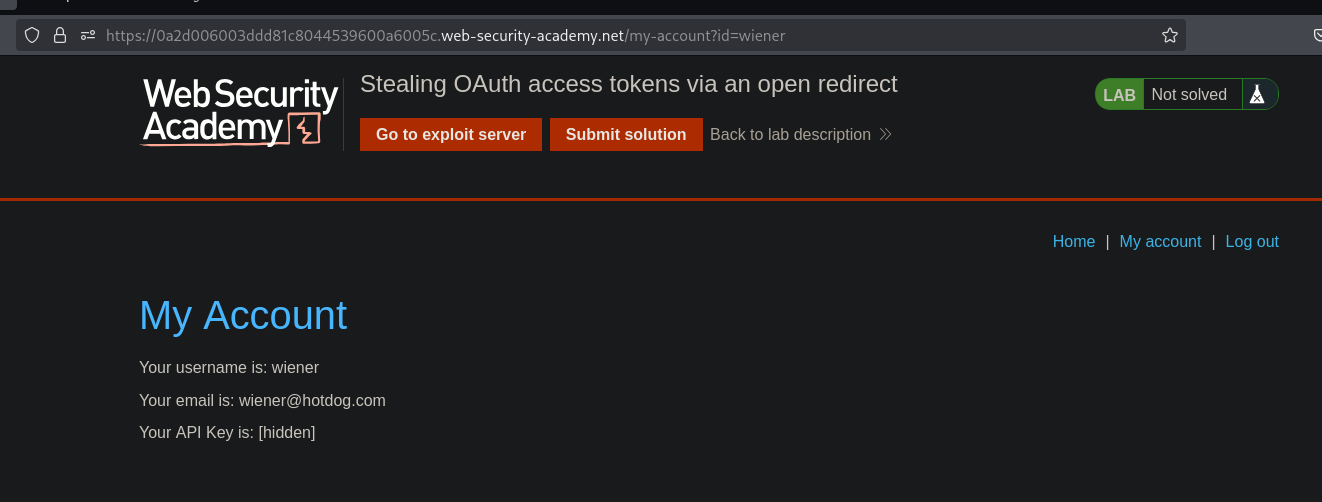Click the My Account page heading
Screen dimensions: 1322x502
[x=243, y=315]
